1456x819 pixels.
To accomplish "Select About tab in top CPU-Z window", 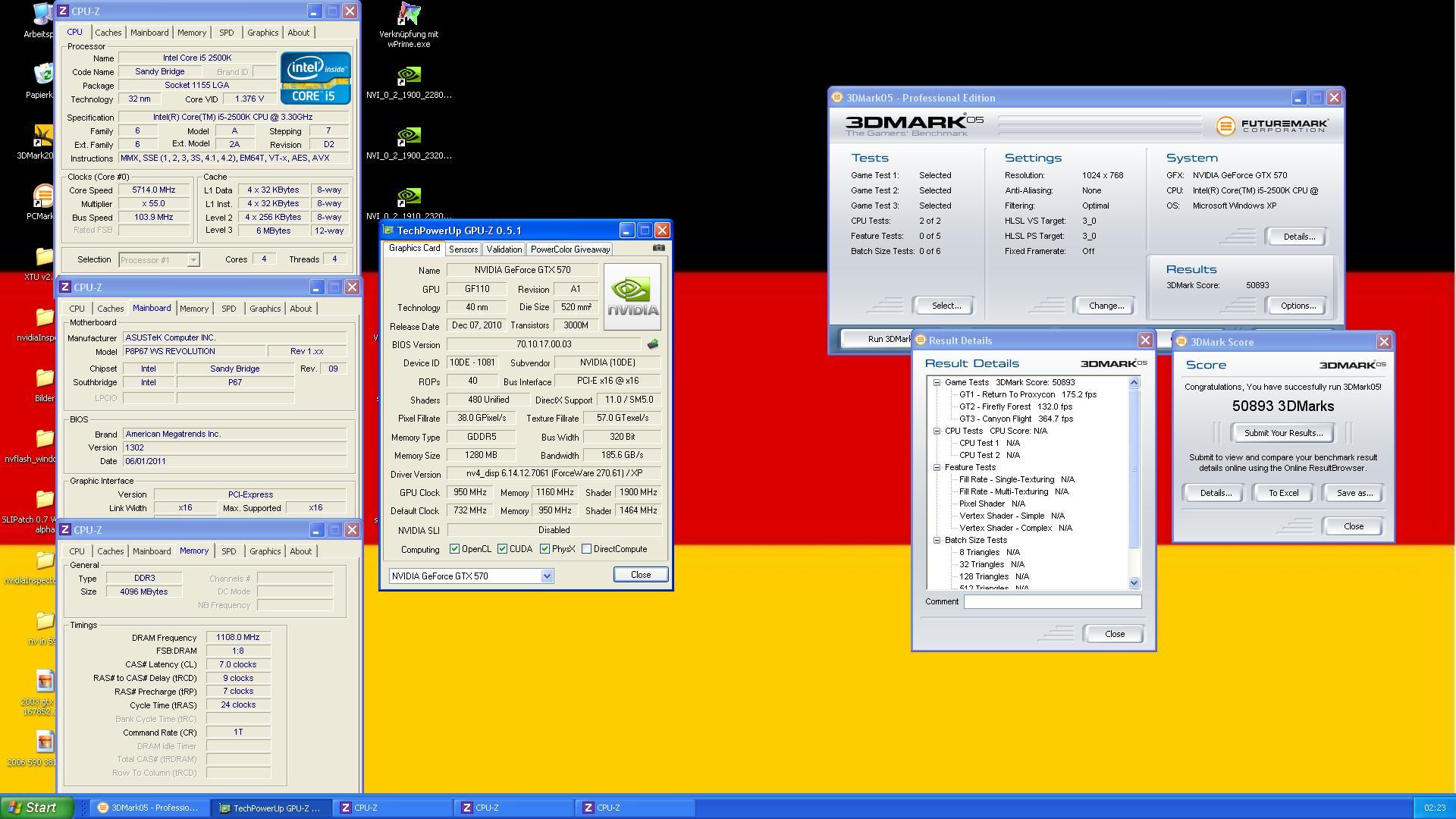I will 298,33.
